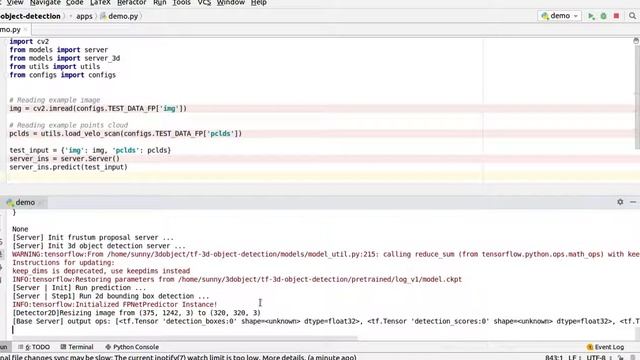Click the console horizontal scrollbar

click(x=184, y=338)
